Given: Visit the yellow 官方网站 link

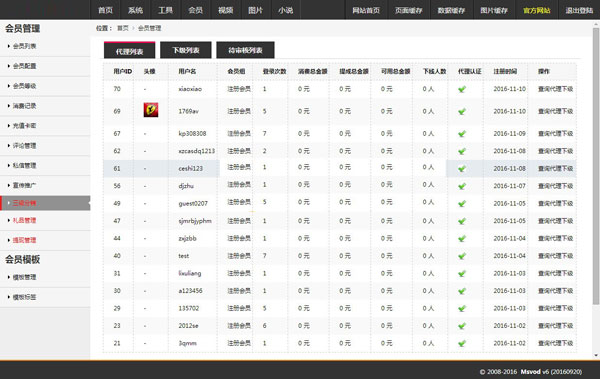Looking at the screenshot, I should point(536,10).
